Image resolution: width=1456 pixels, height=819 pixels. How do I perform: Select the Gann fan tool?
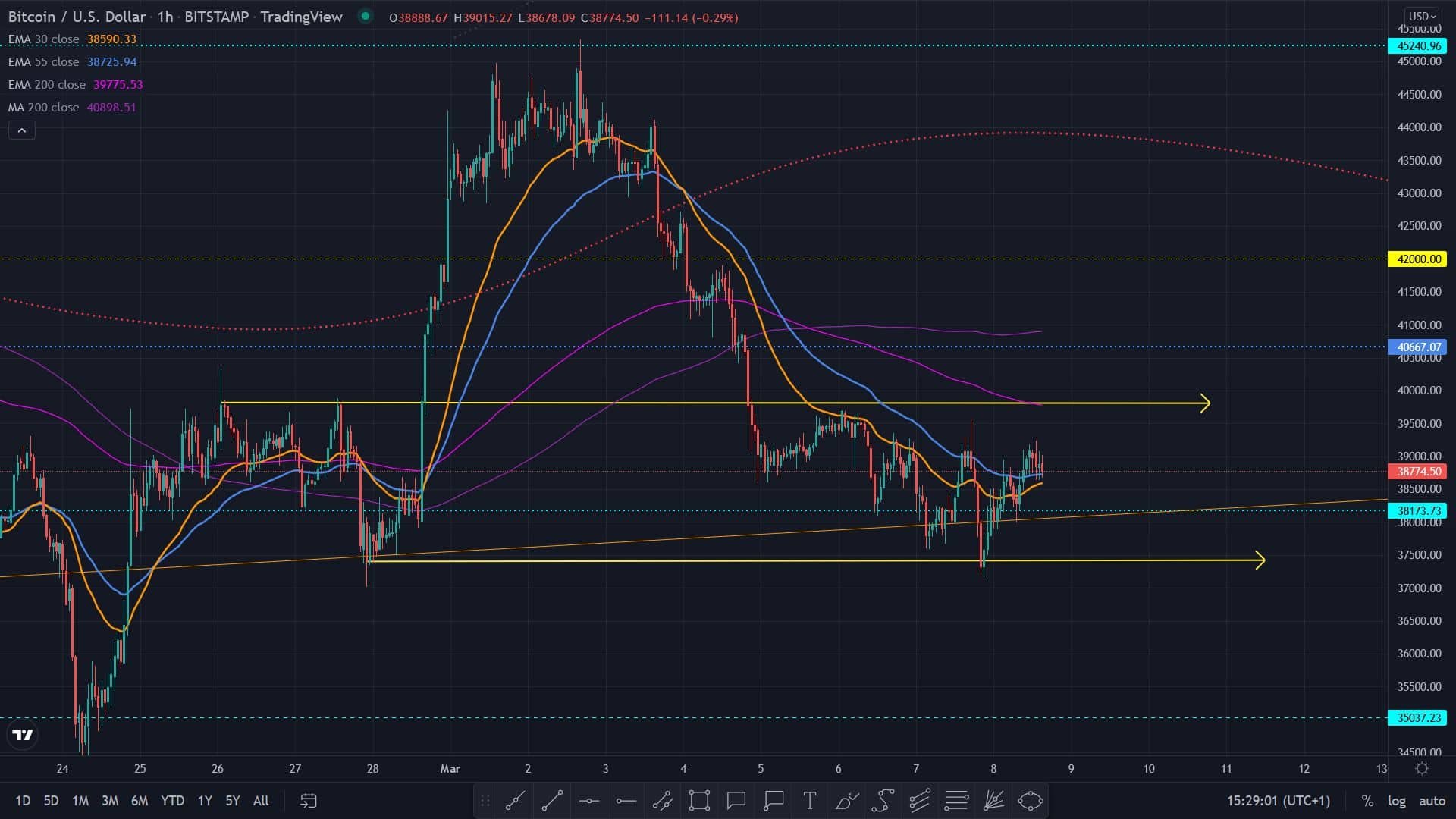click(993, 800)
